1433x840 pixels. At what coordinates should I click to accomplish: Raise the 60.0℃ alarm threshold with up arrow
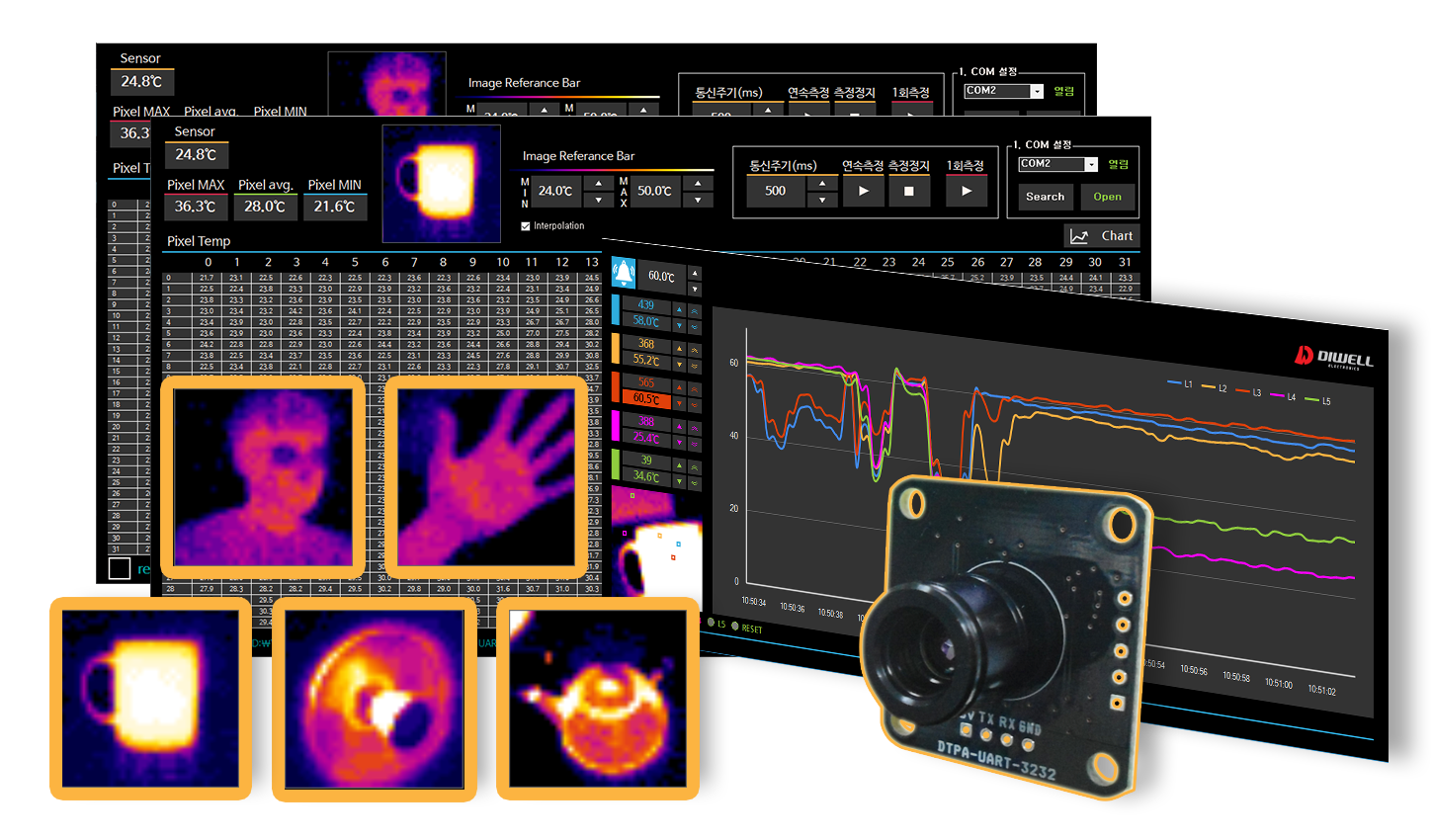tap(695, 273)
